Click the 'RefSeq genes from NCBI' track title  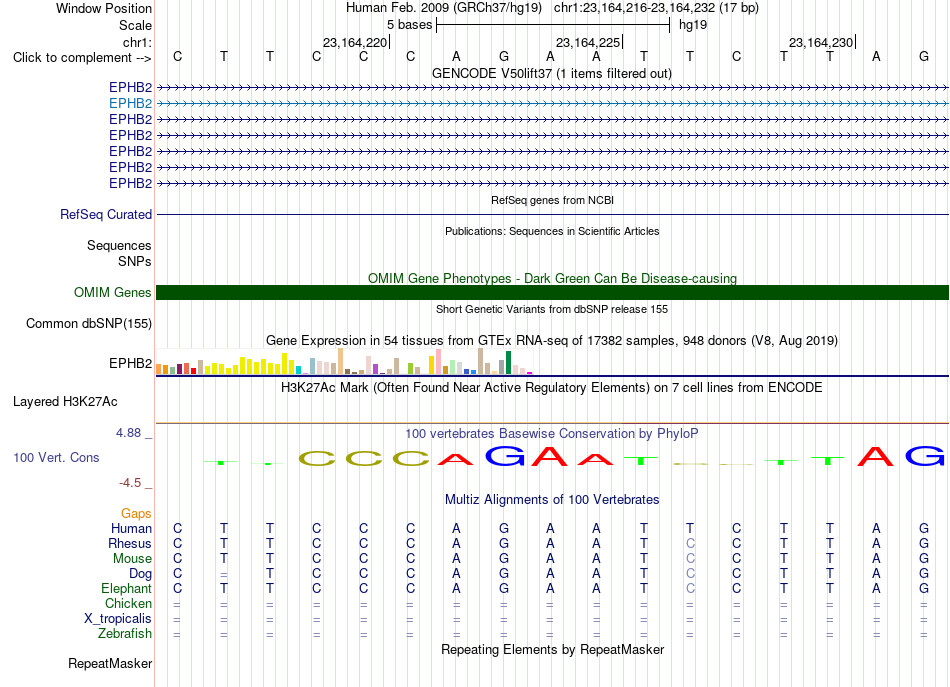553,200
